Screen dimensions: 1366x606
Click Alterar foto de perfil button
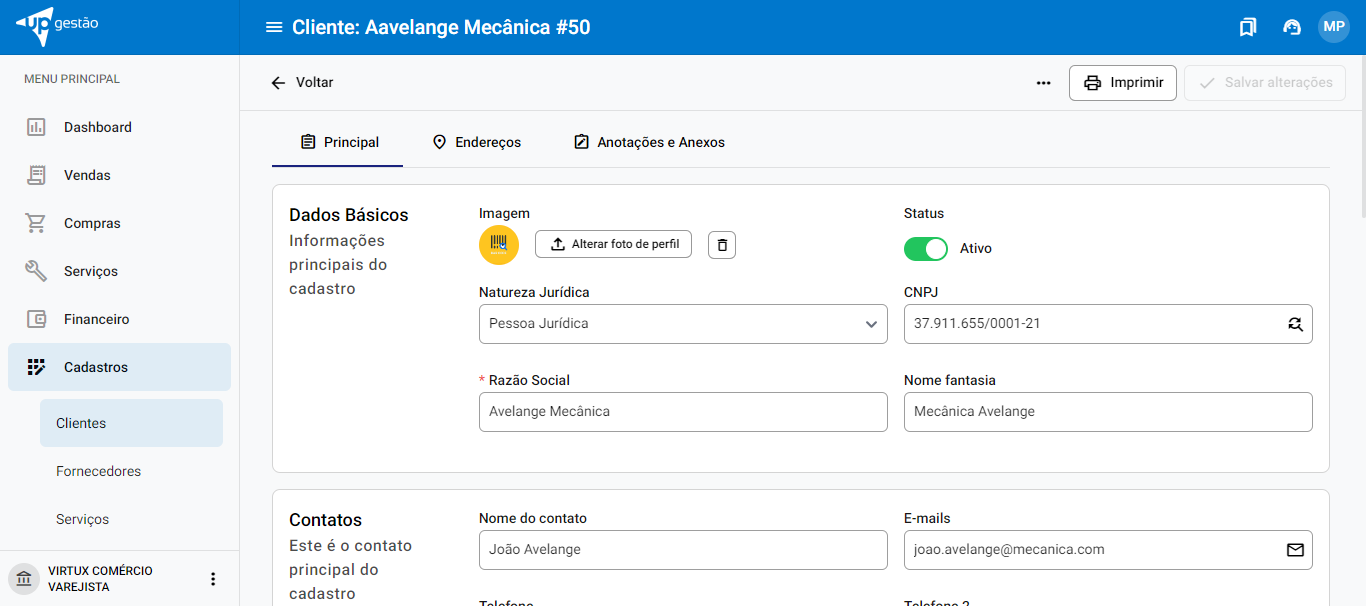613,245
